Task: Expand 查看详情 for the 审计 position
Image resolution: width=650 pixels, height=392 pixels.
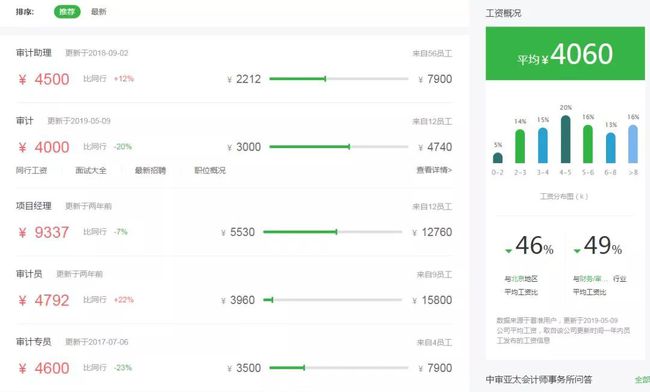Action: [434, 170]
